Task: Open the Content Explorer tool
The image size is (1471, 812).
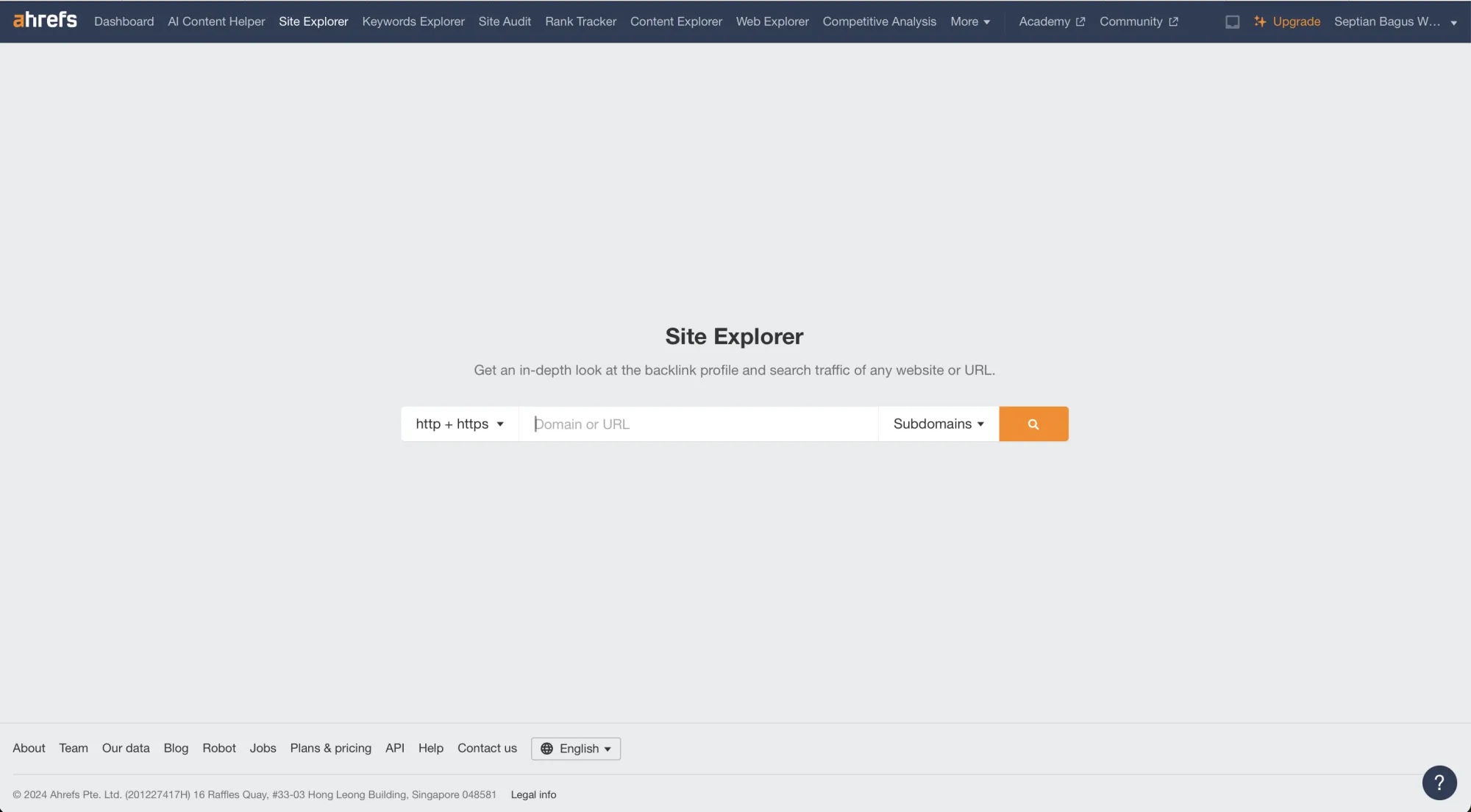Action: [676, 21]
